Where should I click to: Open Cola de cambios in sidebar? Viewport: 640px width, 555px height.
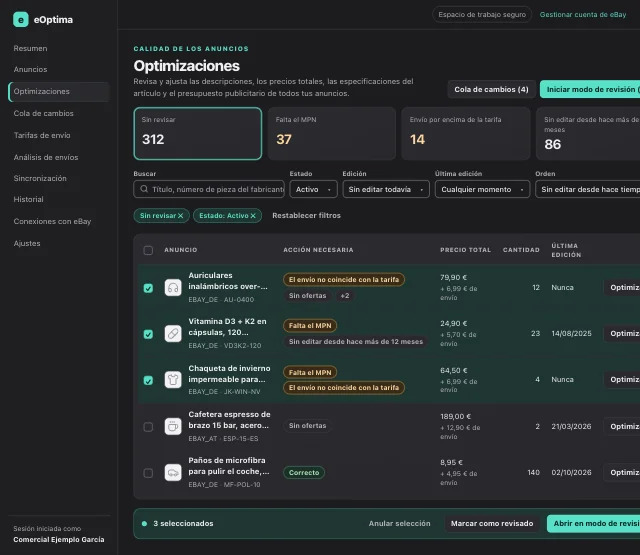pyautogui.click(x=43, y=113)
